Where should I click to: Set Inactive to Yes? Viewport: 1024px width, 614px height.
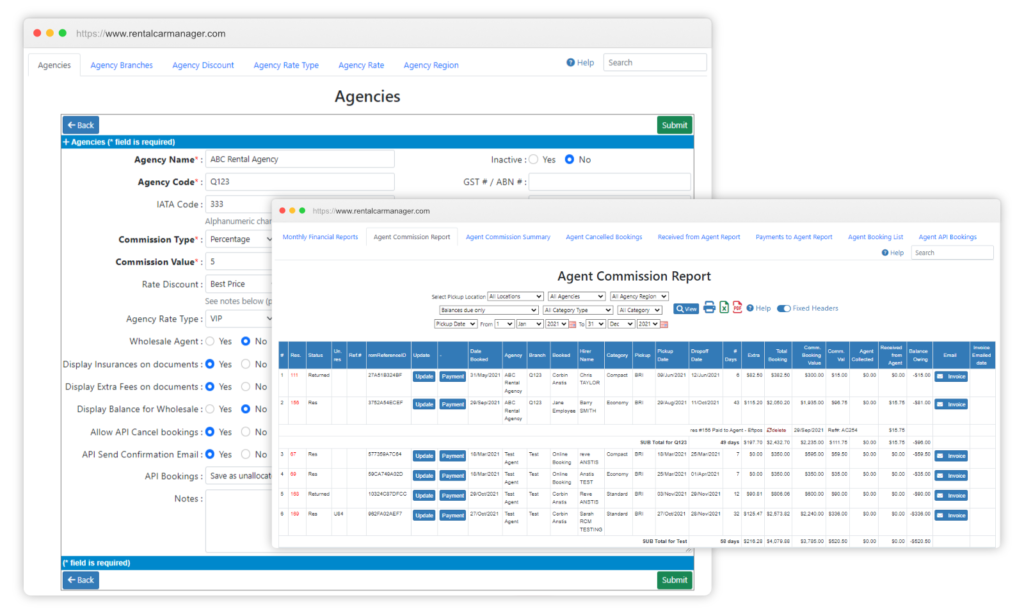coord(534,159)
